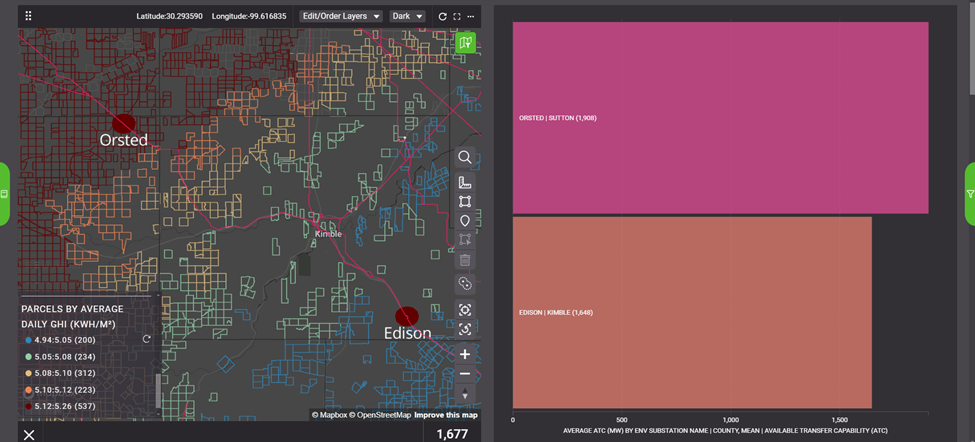The width and height of the screenshot is (975, 442).
Task: Zoom in on the map with plus
Action: click(x=465, y=354)
